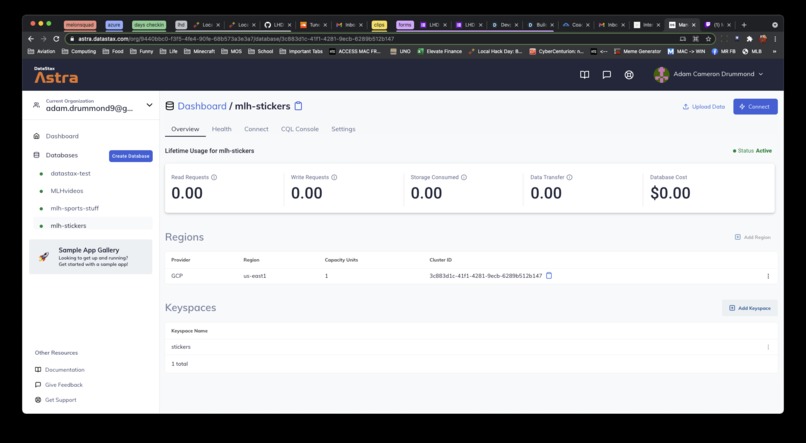Select the datastax-test database
The image size is (806, 443).
70,174
